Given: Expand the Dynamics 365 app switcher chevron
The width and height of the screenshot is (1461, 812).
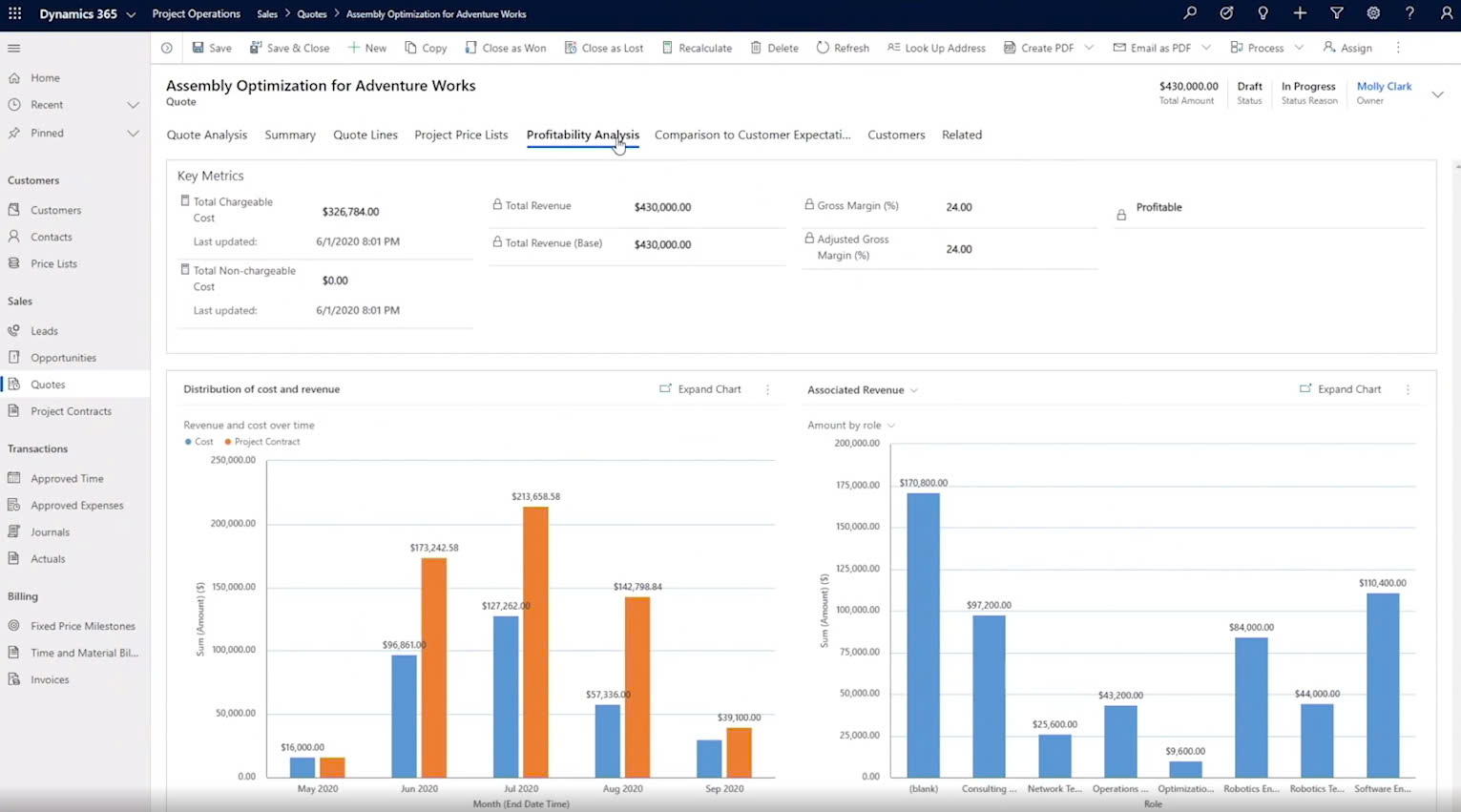Looking at the screenshot, I should click(131, 14).
